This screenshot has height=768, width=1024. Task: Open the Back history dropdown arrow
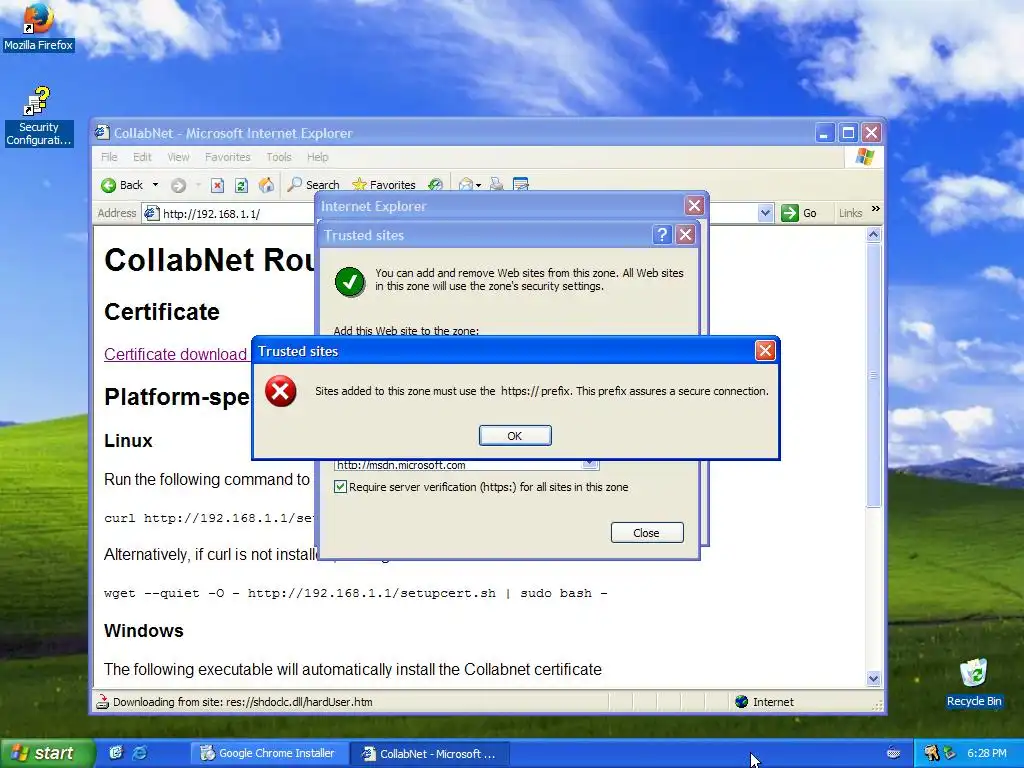point(155,185)
